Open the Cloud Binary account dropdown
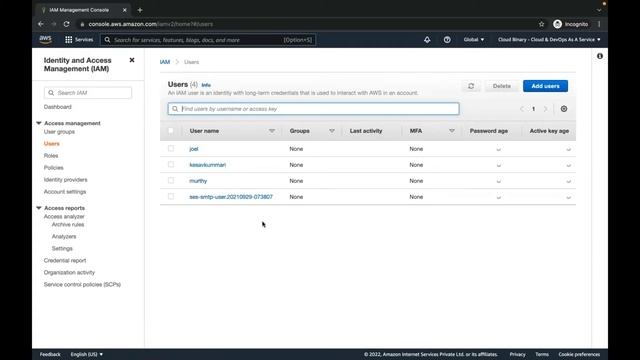640x360 pixels. (x=549, y=40)
